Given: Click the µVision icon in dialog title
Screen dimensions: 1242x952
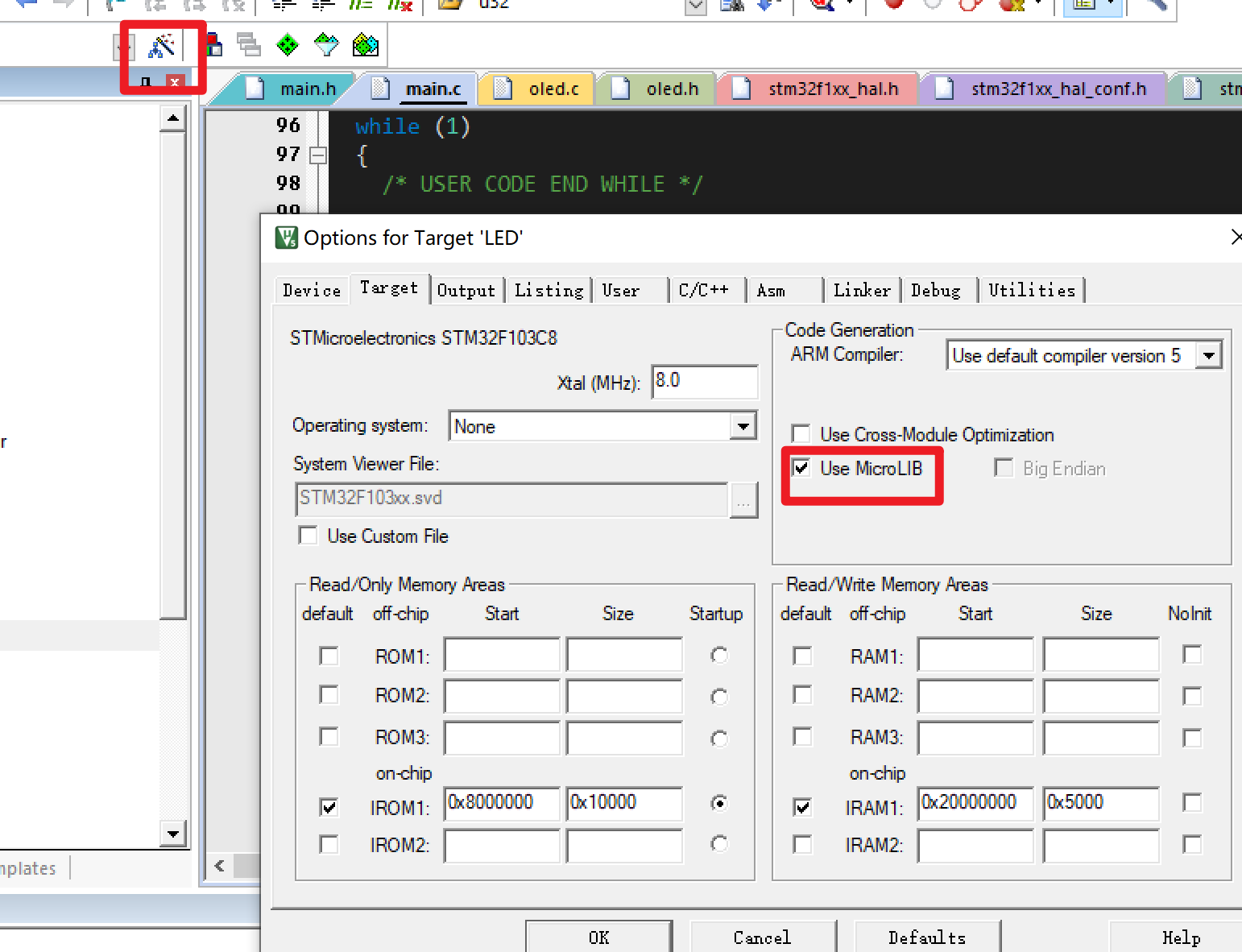Looking at the screenshot, I should [287, 238].
